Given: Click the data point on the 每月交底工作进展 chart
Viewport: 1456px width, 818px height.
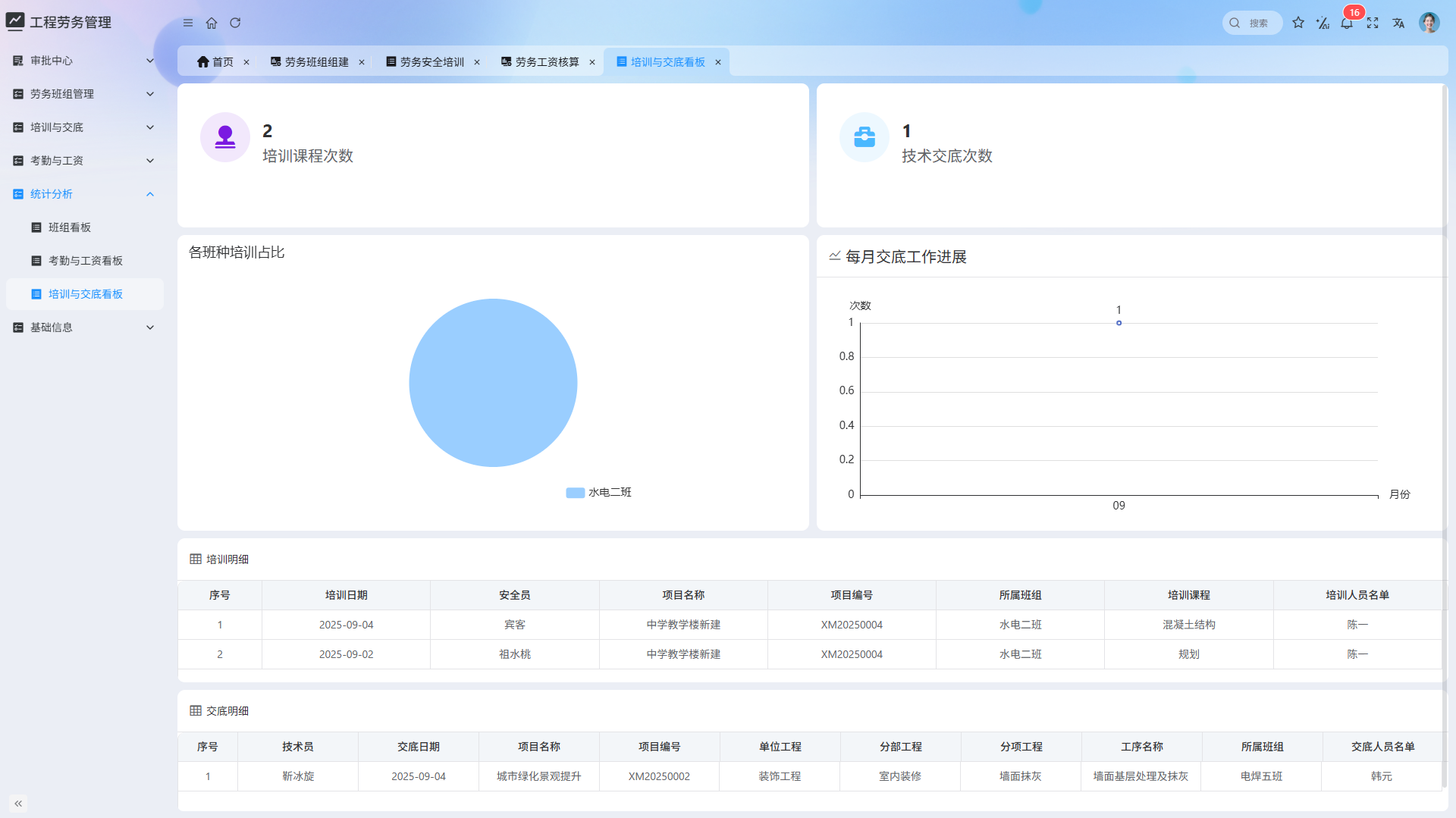Looking at the screenshot, I should click(1119, 322).
